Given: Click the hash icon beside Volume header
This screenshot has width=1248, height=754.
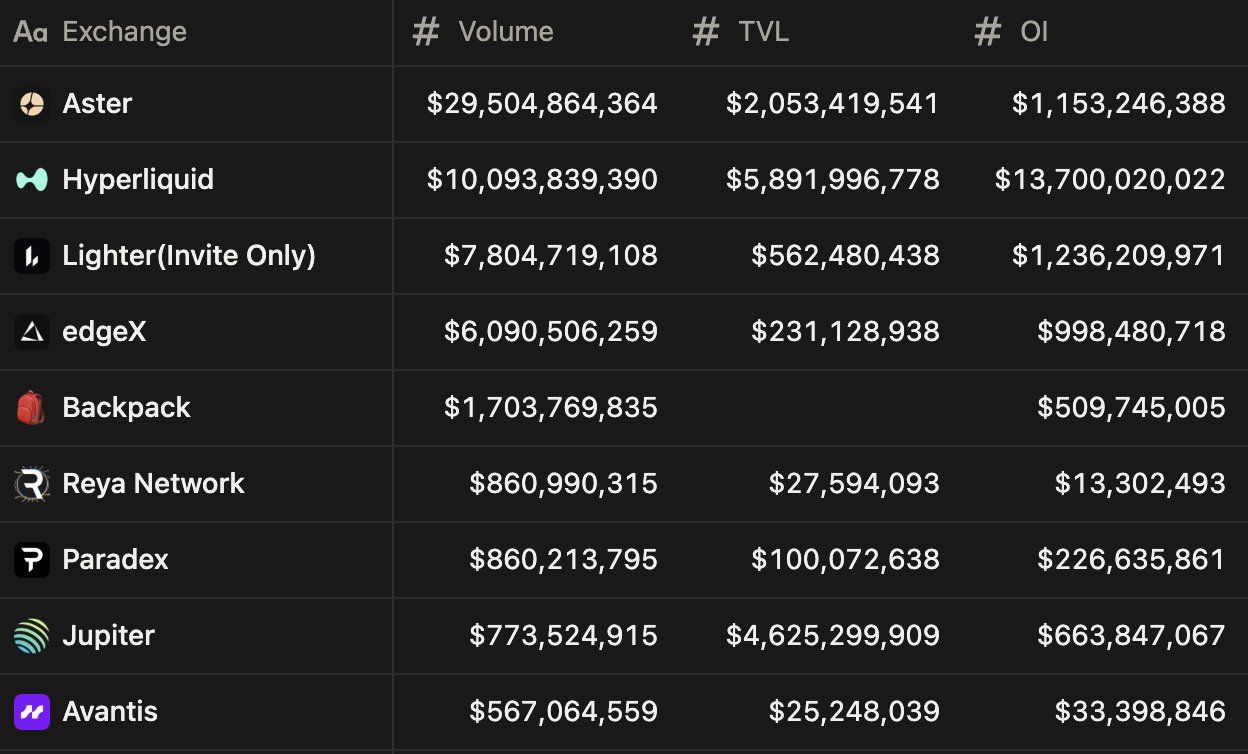Looking at the screenshot, I should [426, 32].
